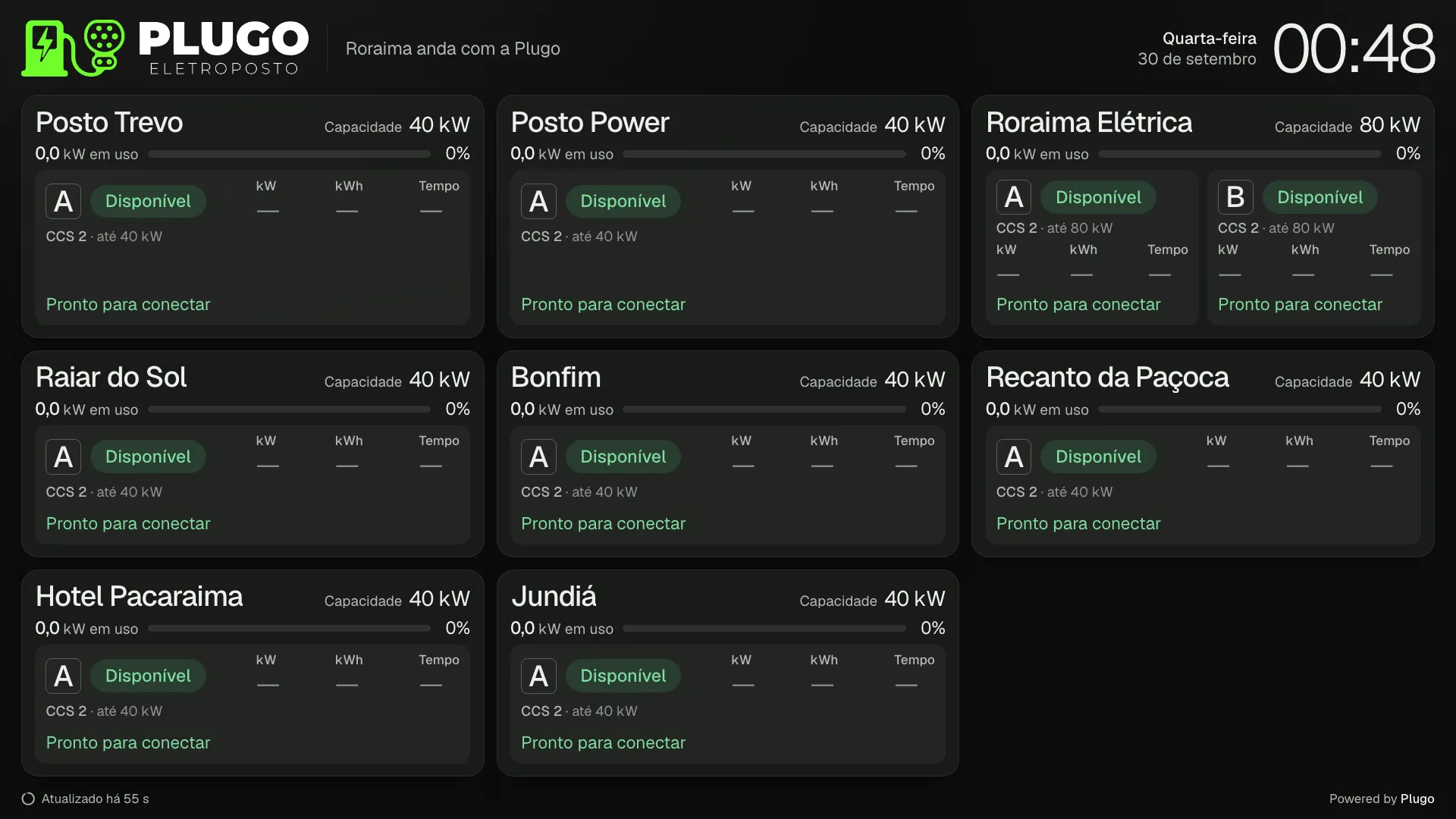
Task: Select connector B badge in Roraima Elétrica
Action: pos(1235,197)
